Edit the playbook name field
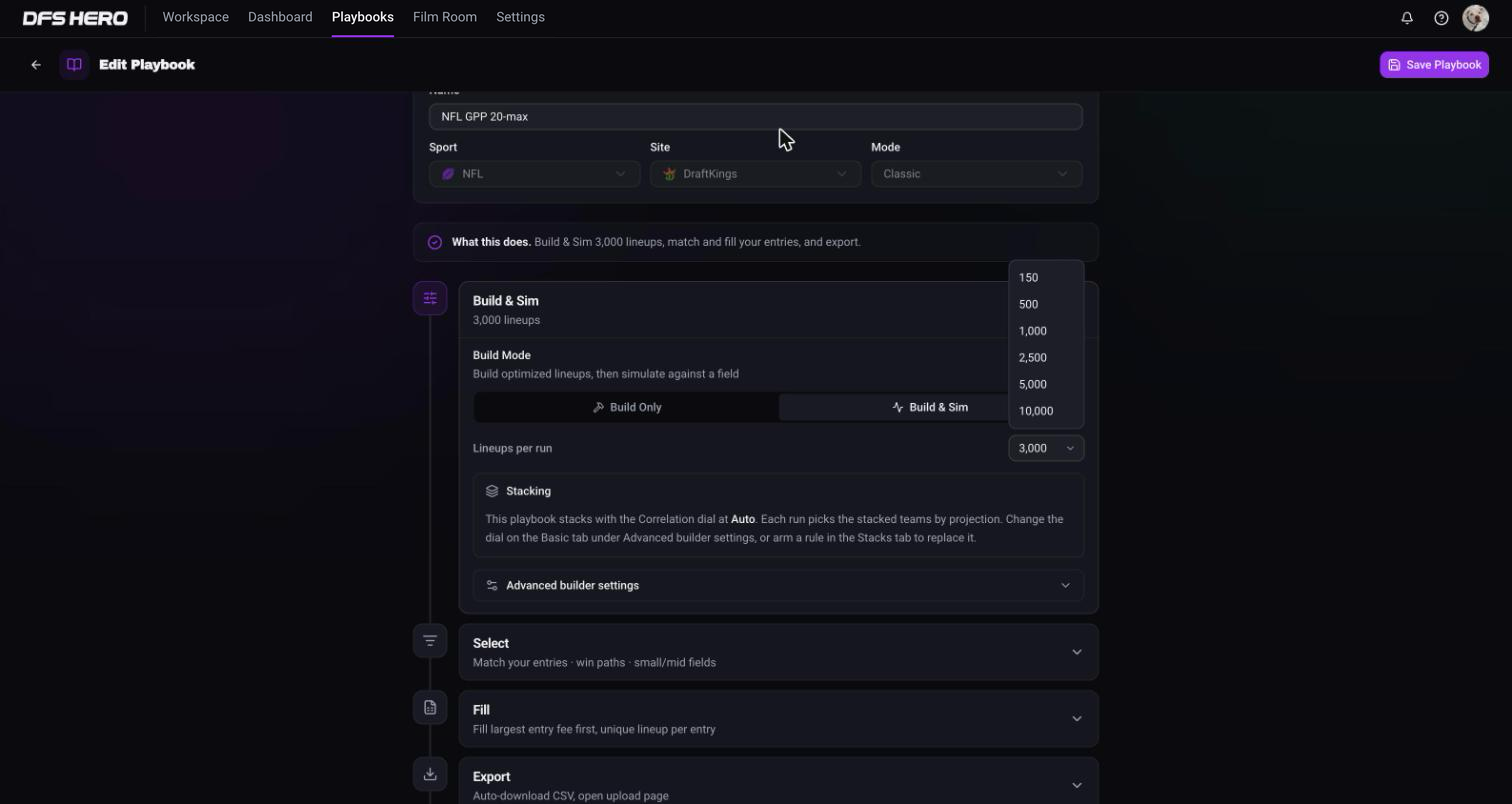The image size is (1512, 804). point(755,117)
